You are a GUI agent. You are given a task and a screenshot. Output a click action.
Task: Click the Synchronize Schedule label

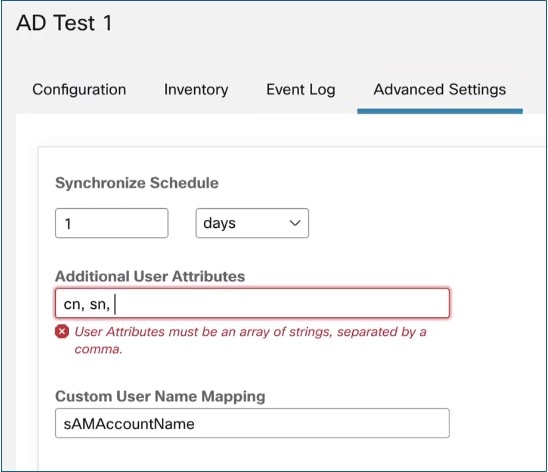click(x=137, y=183)
